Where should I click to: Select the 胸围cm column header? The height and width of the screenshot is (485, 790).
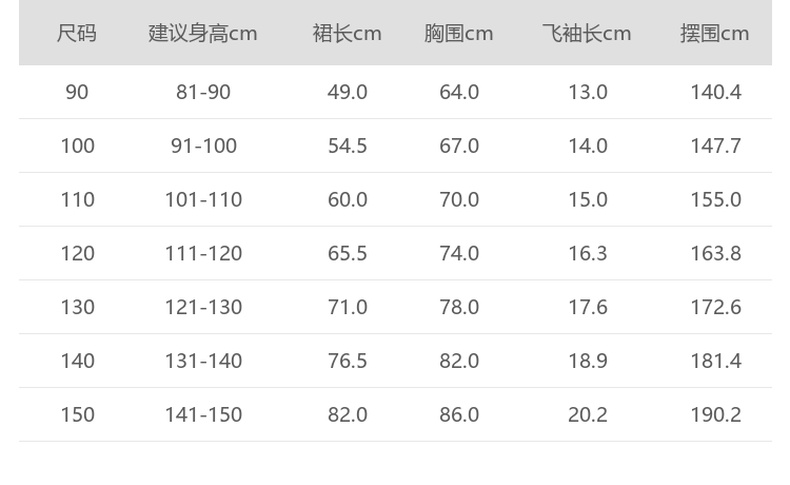[459, 33]
